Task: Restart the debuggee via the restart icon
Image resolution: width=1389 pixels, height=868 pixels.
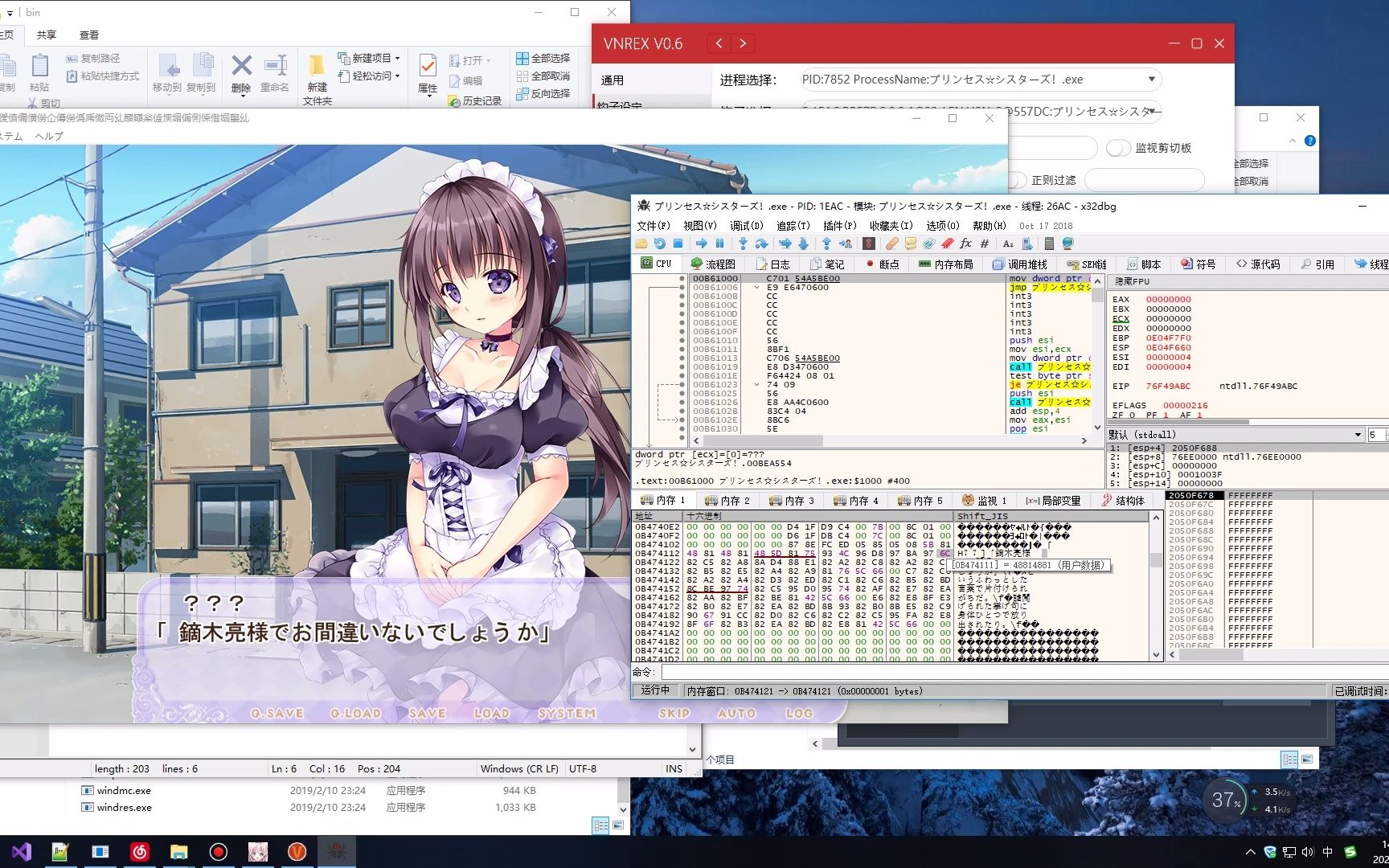Action: click(x=659, y=244)
